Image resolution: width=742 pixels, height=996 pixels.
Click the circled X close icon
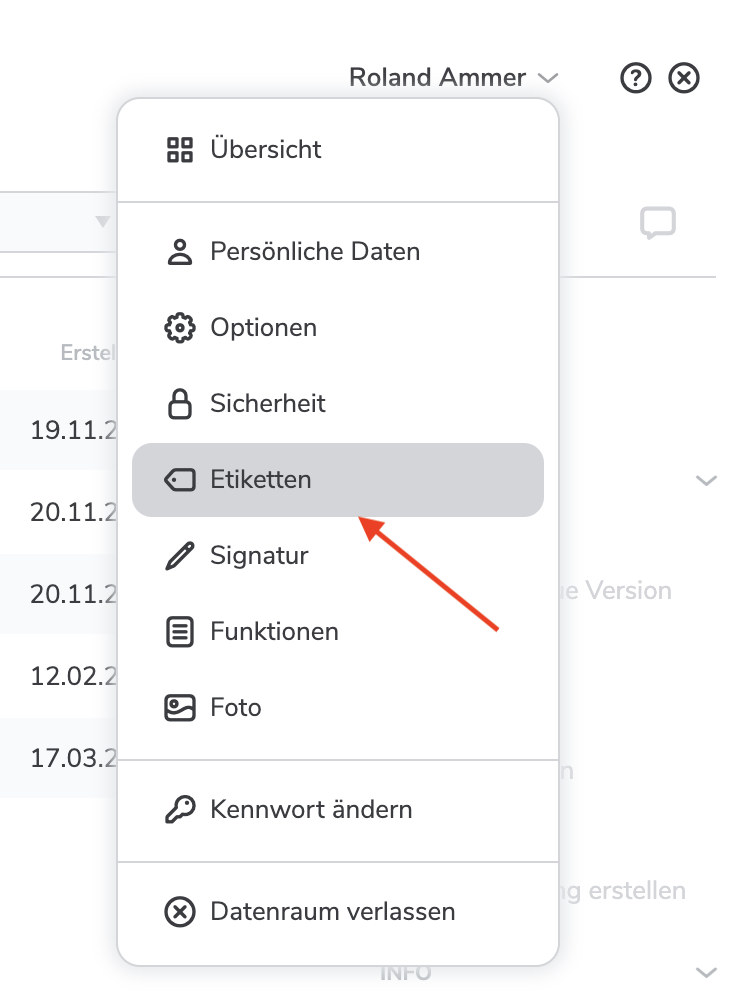point(684,78)
